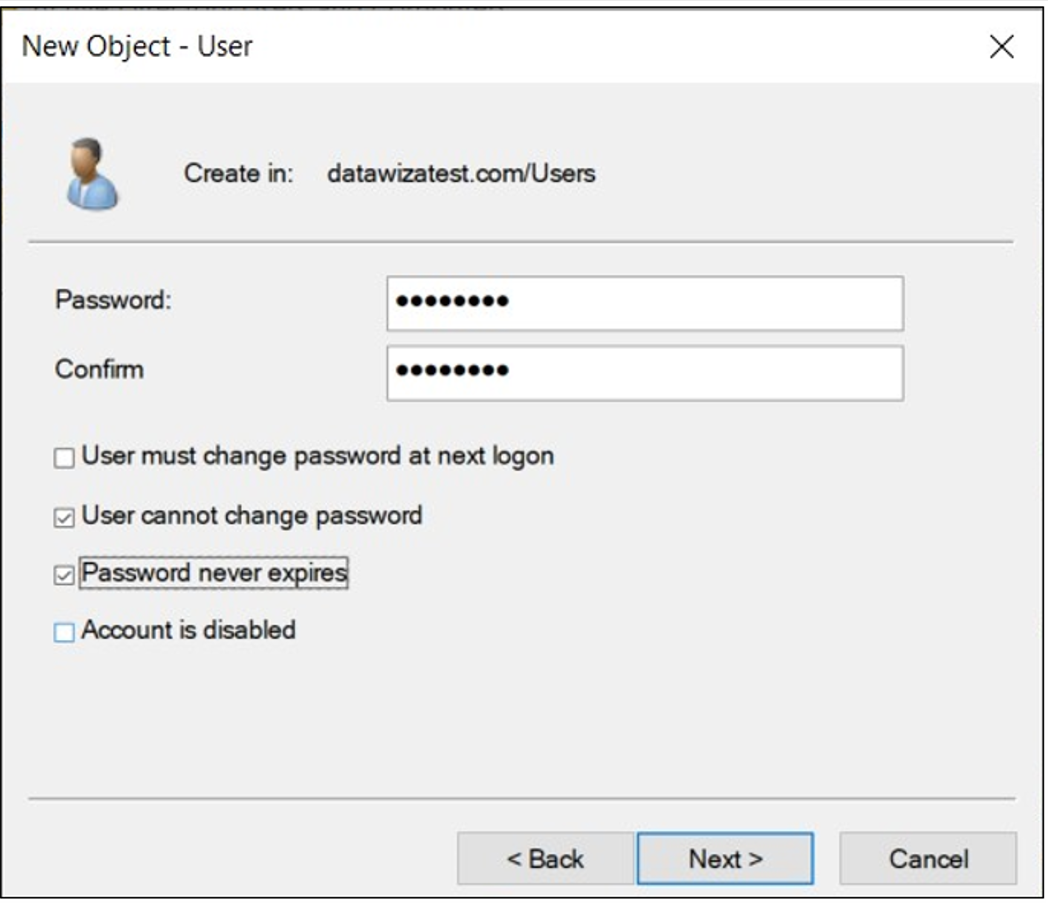
Task: Click the 'Password:' field label
Action: pyautogui.click(x=113, y=300)
